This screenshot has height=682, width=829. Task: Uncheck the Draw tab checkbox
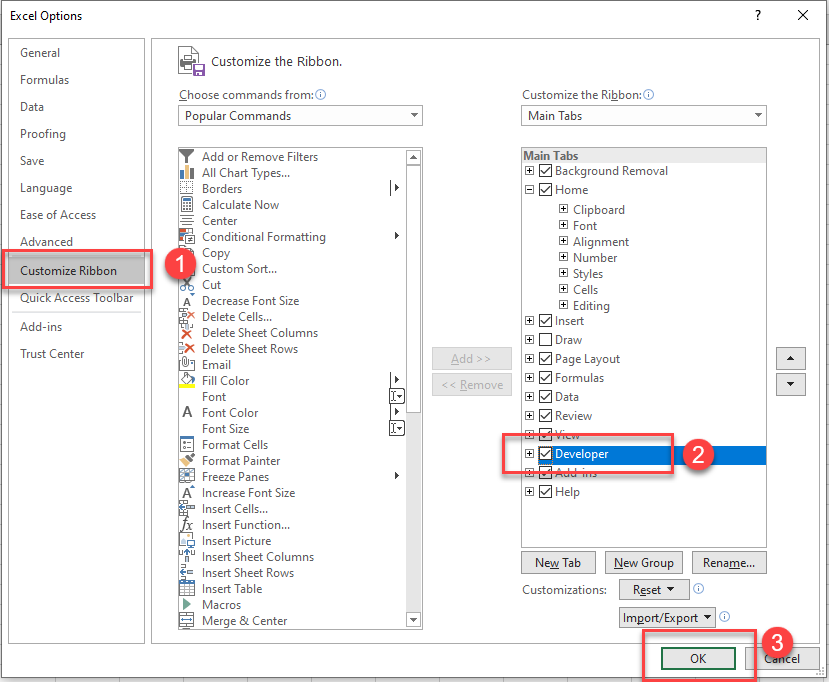(x=545, y=339)
